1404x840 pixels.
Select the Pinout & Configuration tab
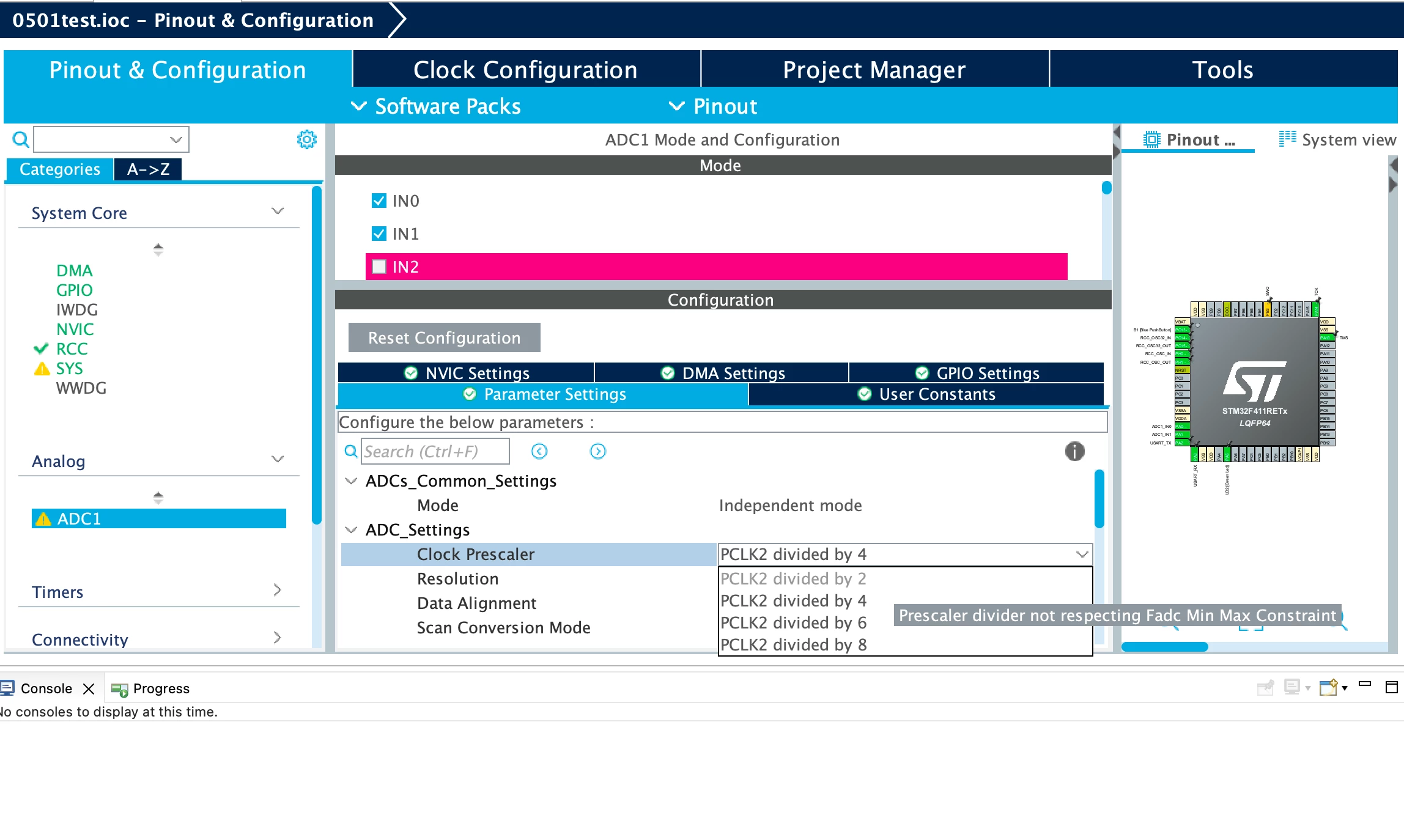click(x=177, y=70)
